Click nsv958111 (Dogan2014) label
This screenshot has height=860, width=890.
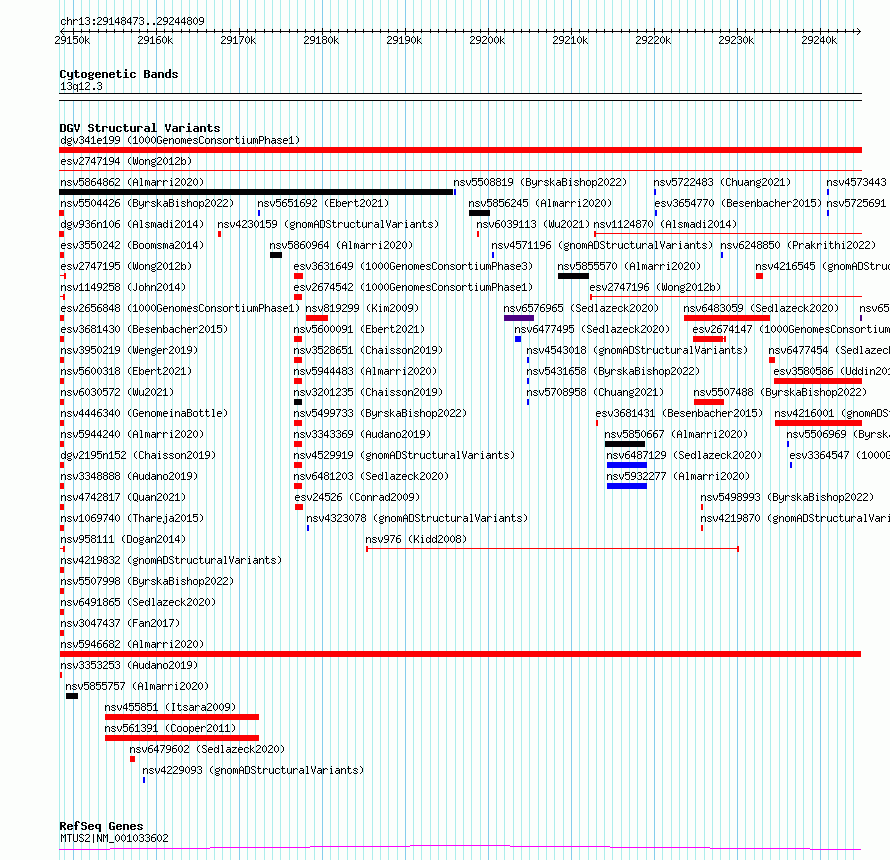[123, 539]
